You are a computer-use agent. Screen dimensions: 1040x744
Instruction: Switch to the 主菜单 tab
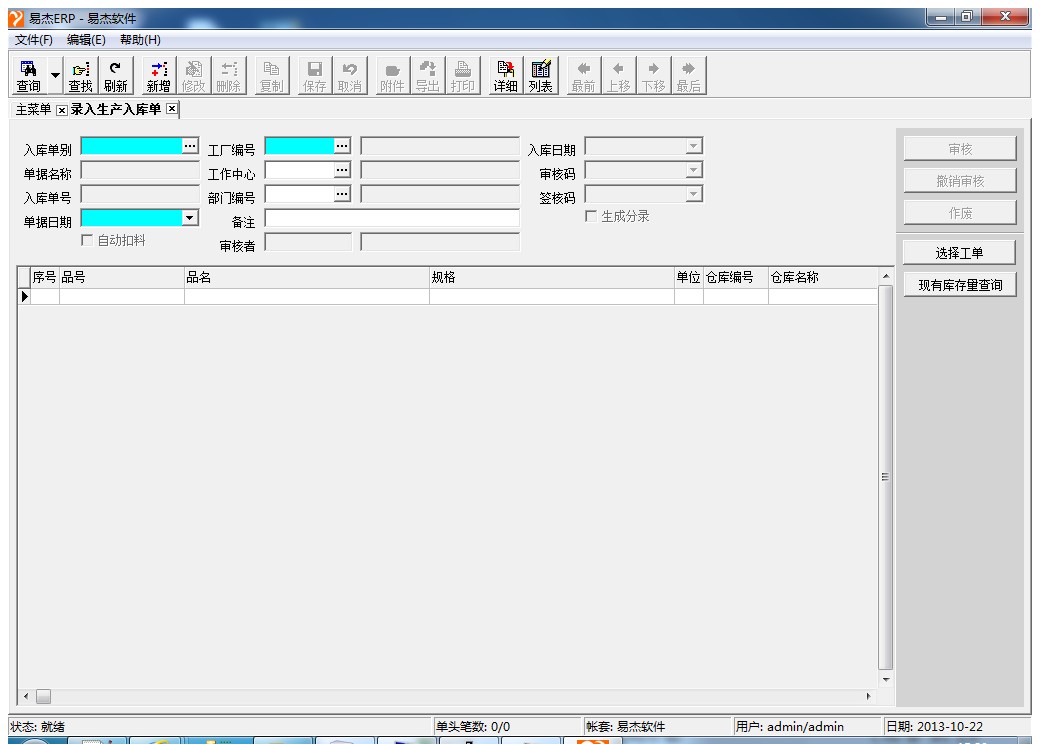(33, 109)
